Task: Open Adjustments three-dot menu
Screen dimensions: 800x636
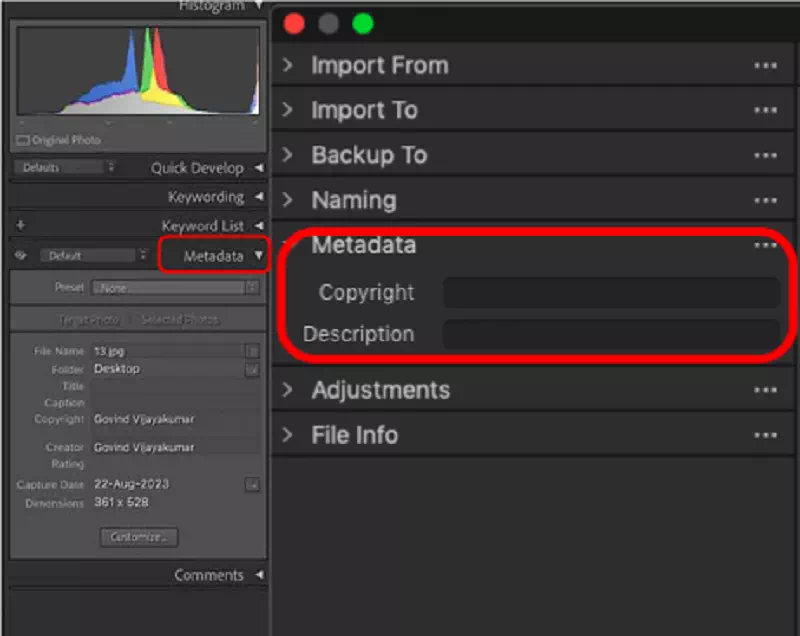Action: coord(765,391)
